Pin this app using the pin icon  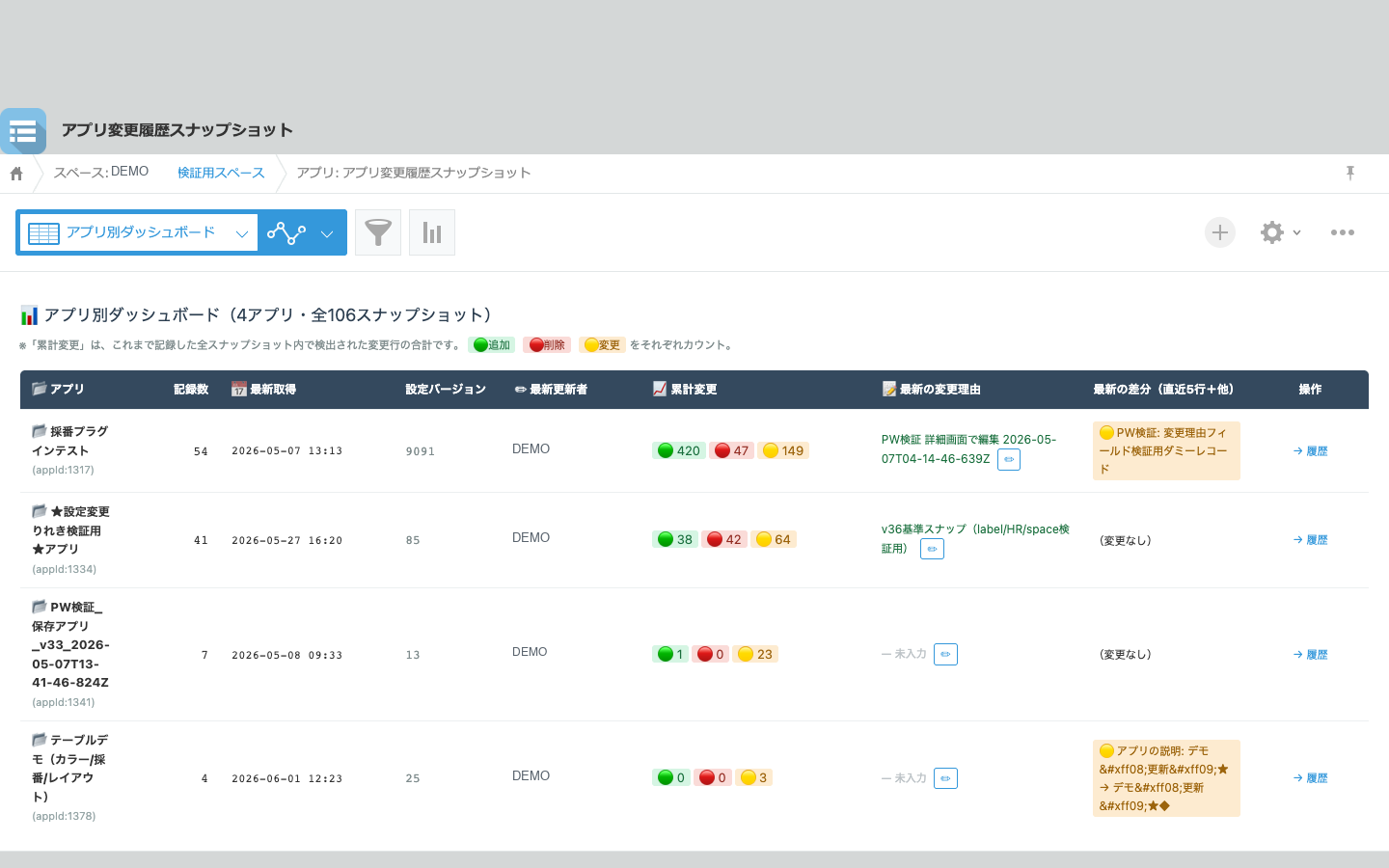1350,173
